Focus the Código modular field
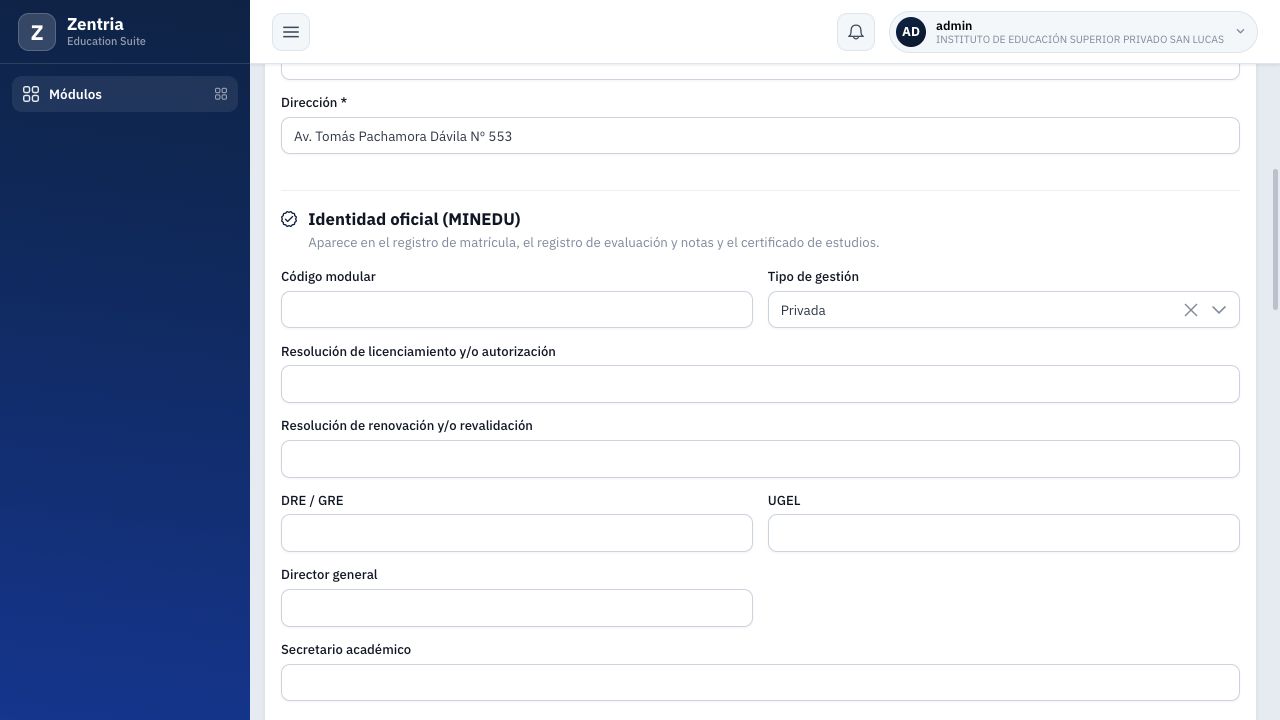1280x720 pixels. click(517, 310)
